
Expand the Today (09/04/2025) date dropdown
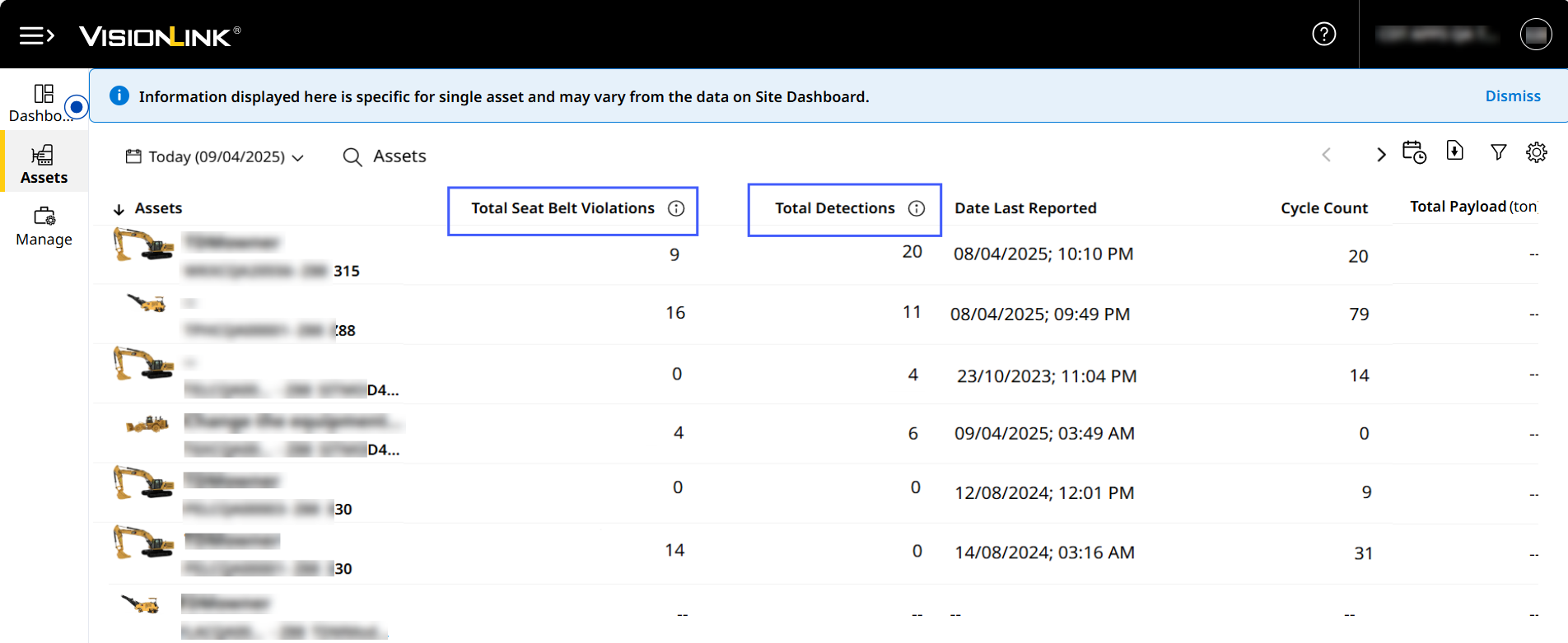tap(215, 156)
